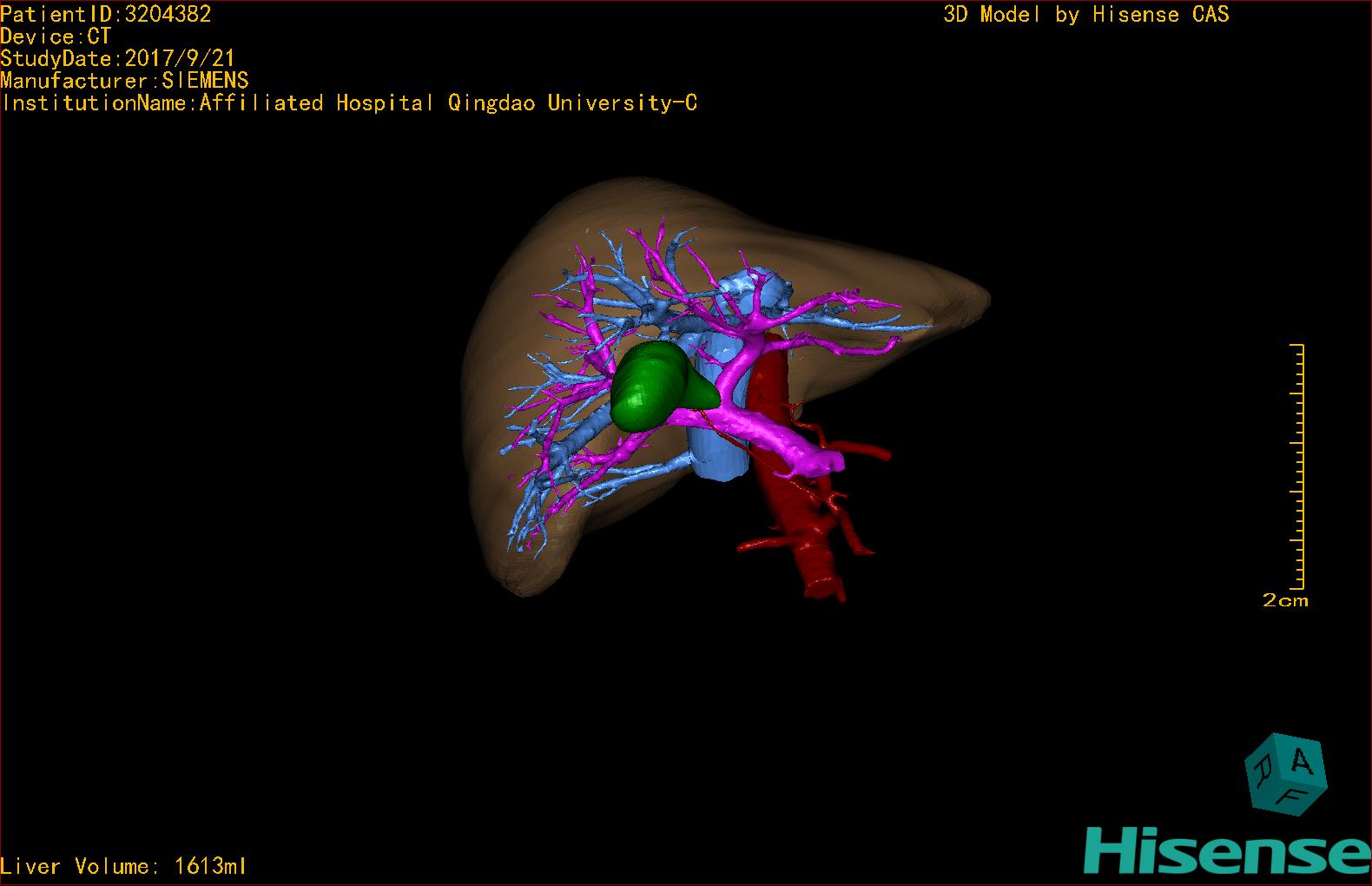The image size is (1372, 886).
Task: Click the orientation cube widget
Action: point(1286,775)
